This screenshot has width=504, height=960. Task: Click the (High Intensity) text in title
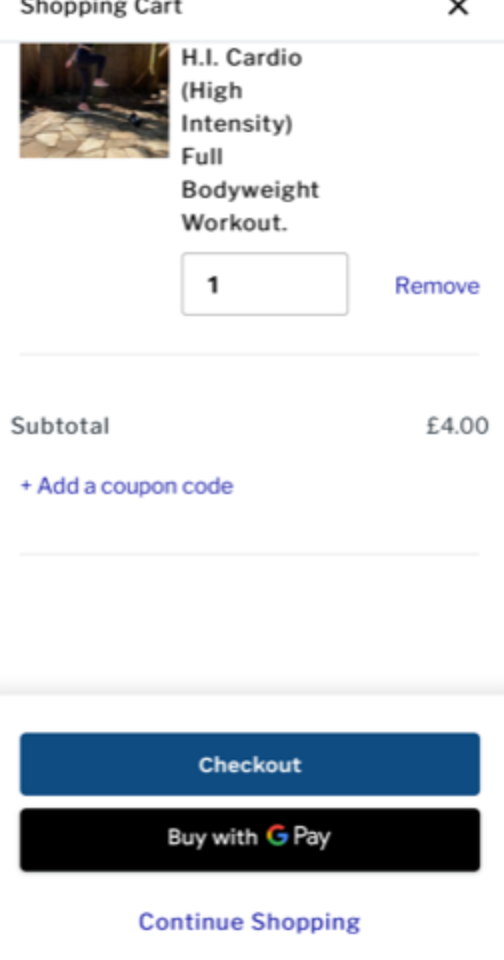tap(236, 107)
